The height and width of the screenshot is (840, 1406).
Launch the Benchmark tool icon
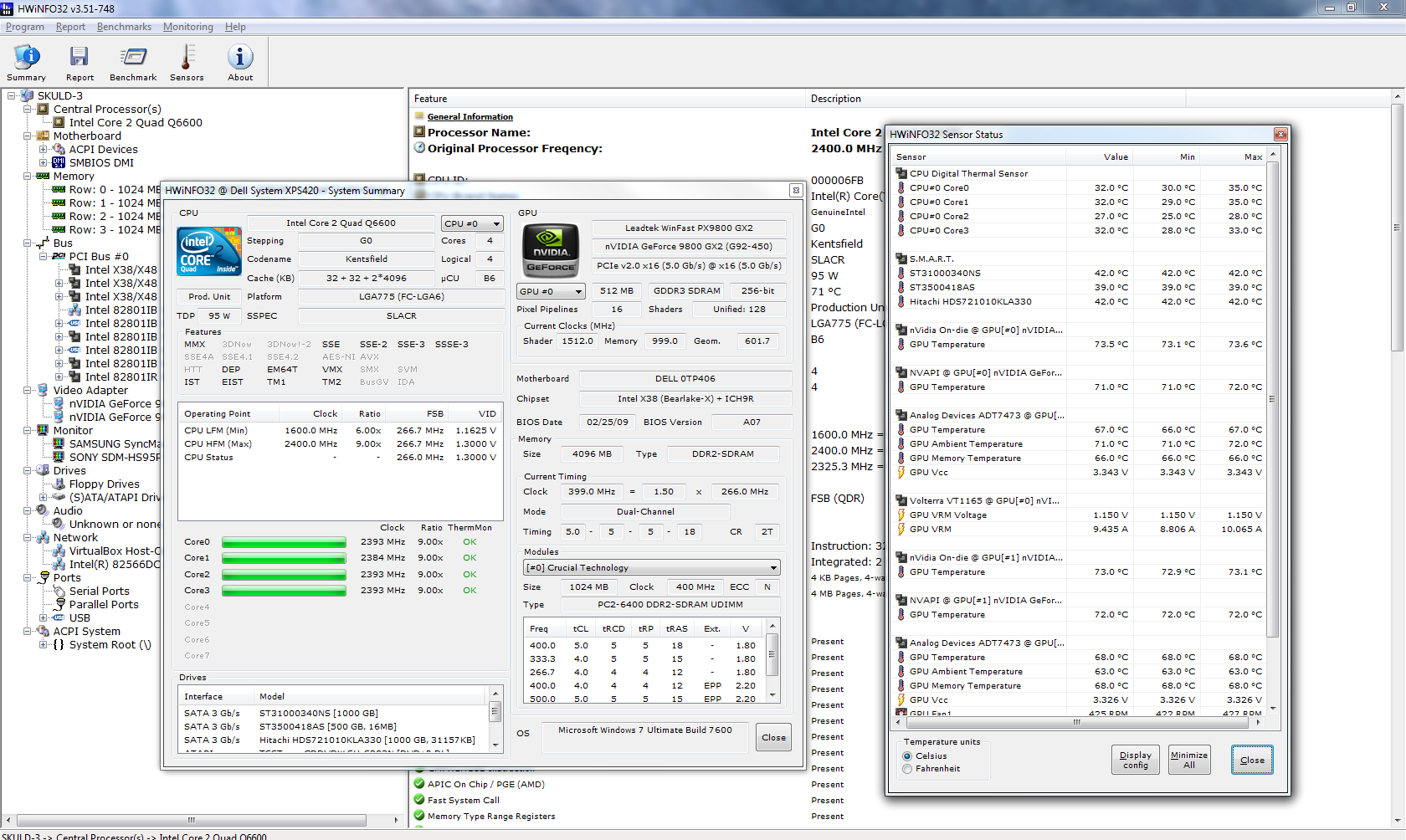coord(133,57)
